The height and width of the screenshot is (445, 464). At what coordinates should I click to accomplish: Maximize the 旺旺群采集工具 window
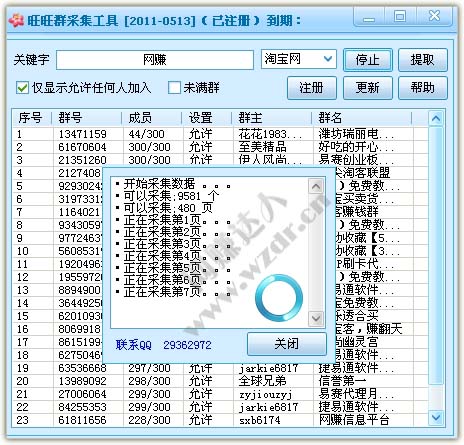[x=400, y=17]
